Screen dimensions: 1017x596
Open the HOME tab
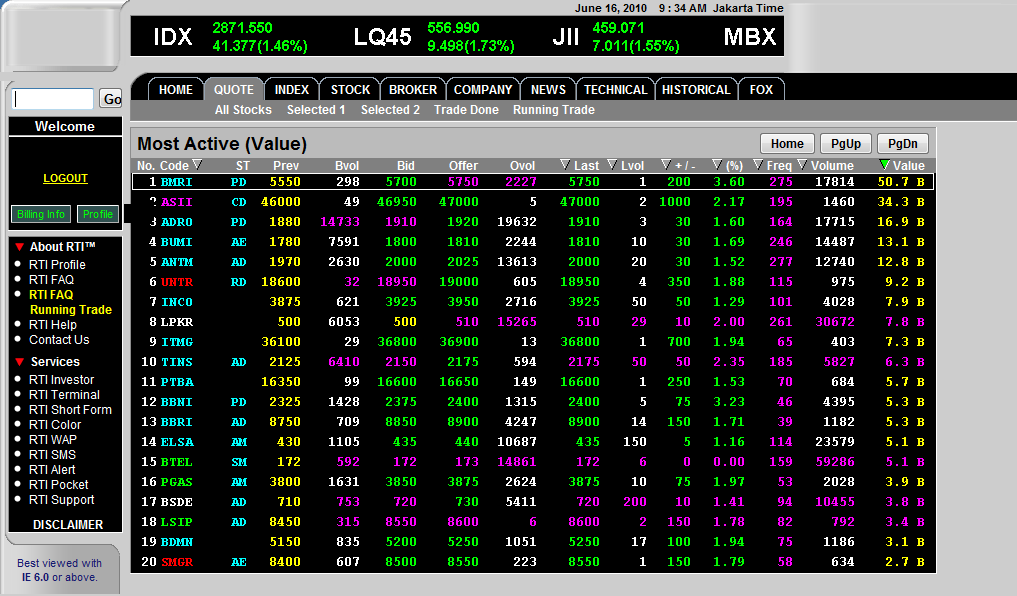(176, 89)
